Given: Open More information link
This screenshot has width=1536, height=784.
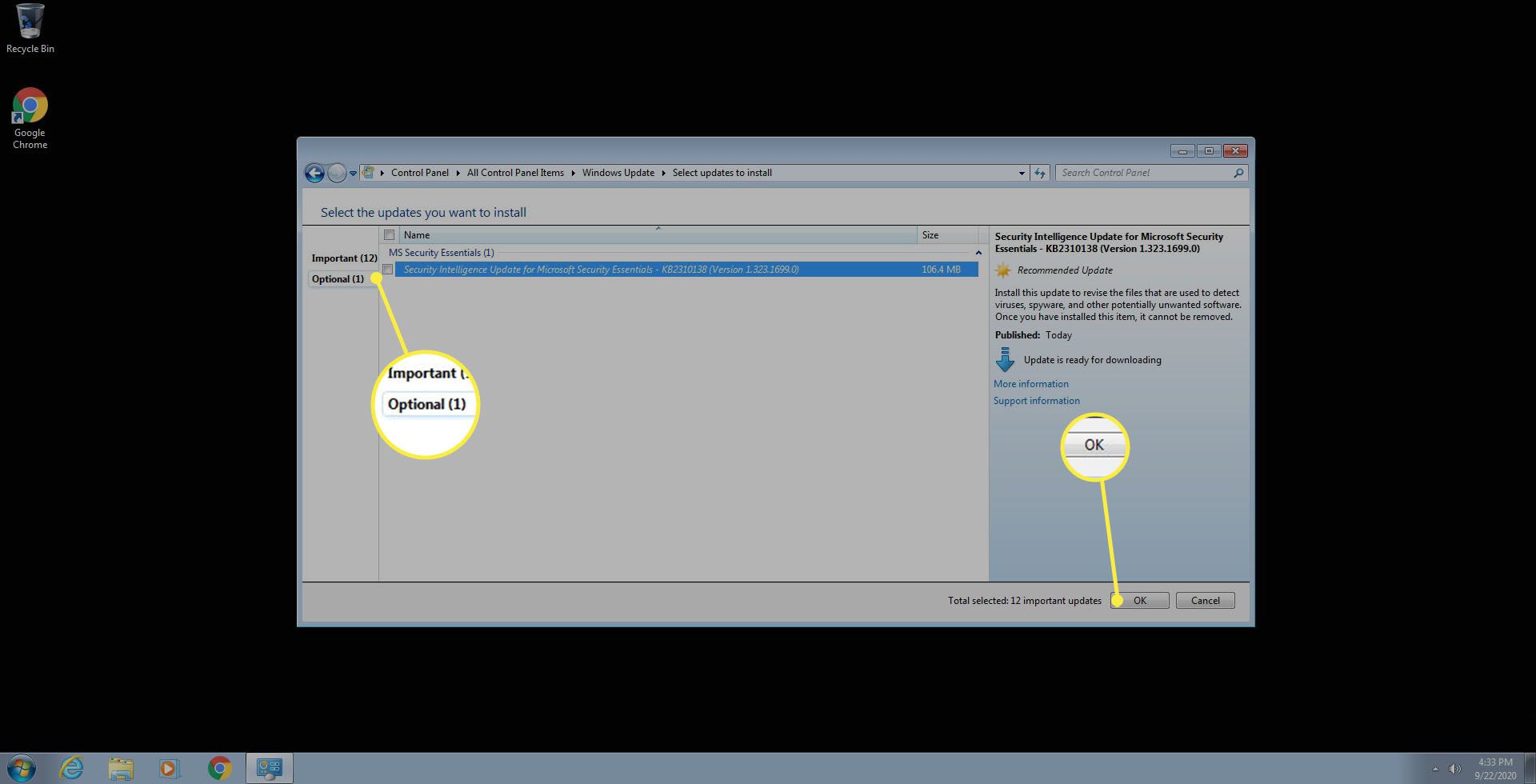Looking at the screenshot, I should coord(1030,384).
